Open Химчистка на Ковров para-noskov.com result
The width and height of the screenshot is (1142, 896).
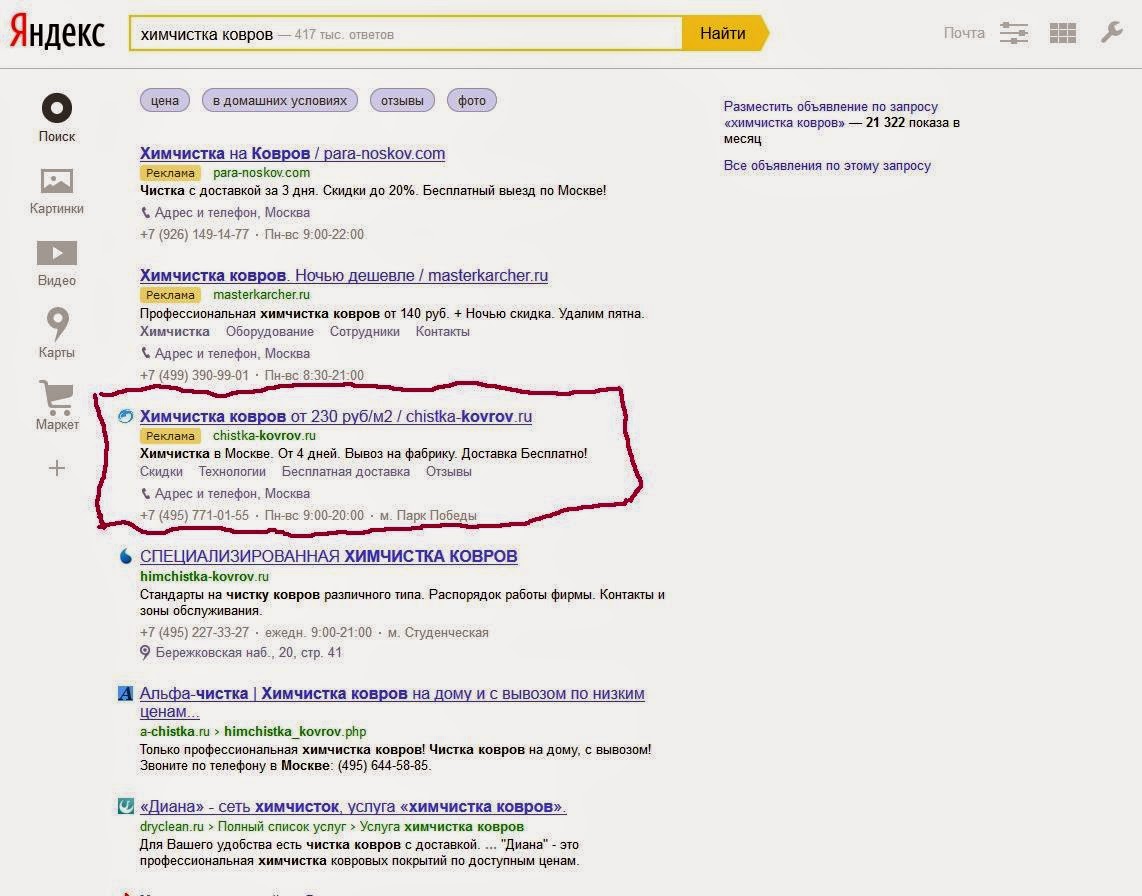coord(292,154)
